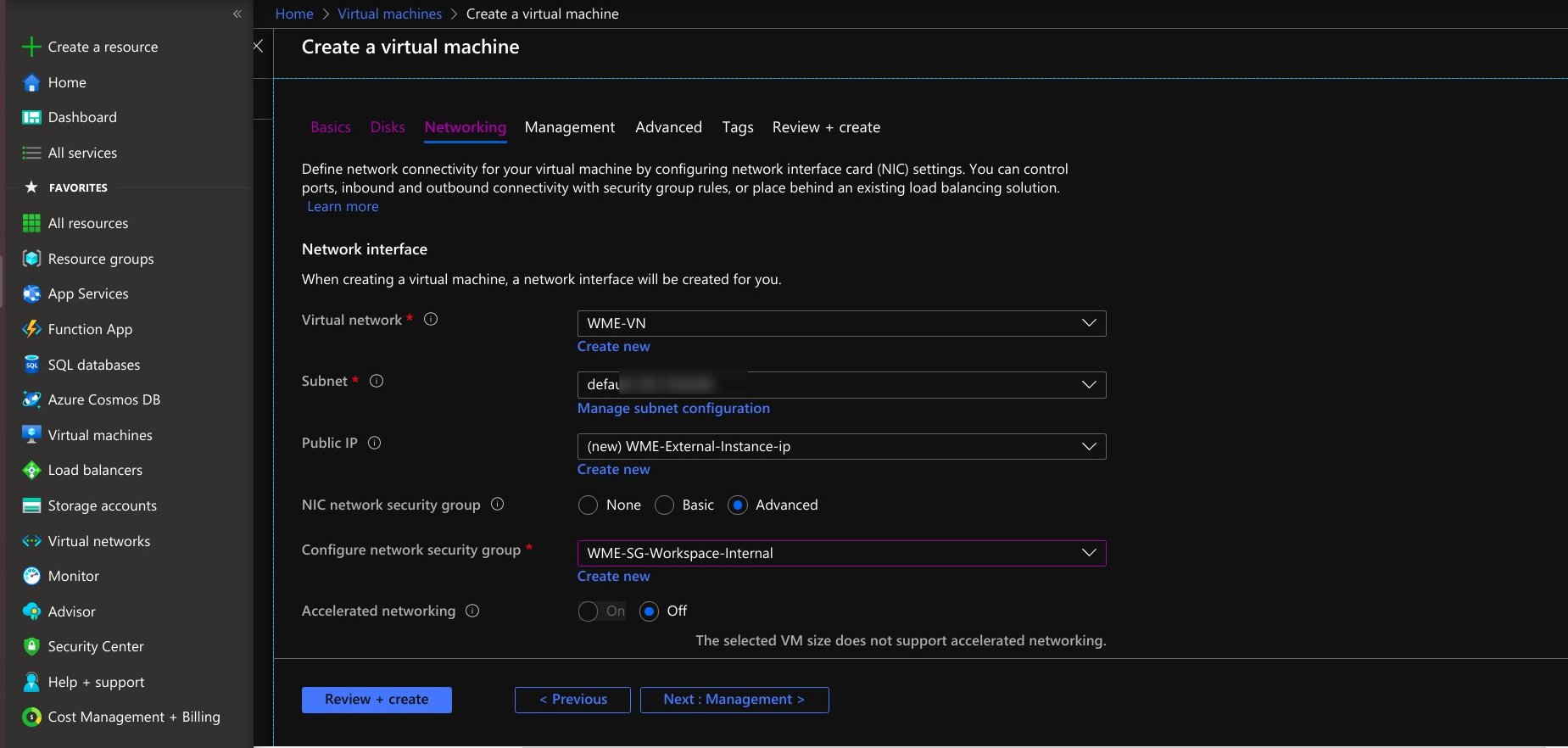The width and height of the screenshot is (1568, 748).
Task: Click the Create a resource plus icon
Action: click(31, 47)
